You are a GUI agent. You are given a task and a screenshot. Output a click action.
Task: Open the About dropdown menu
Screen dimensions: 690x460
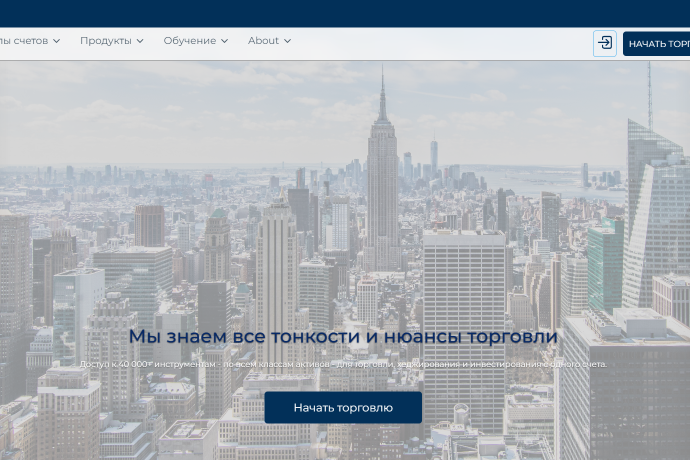pyautogui.click(x=269, y=40)
